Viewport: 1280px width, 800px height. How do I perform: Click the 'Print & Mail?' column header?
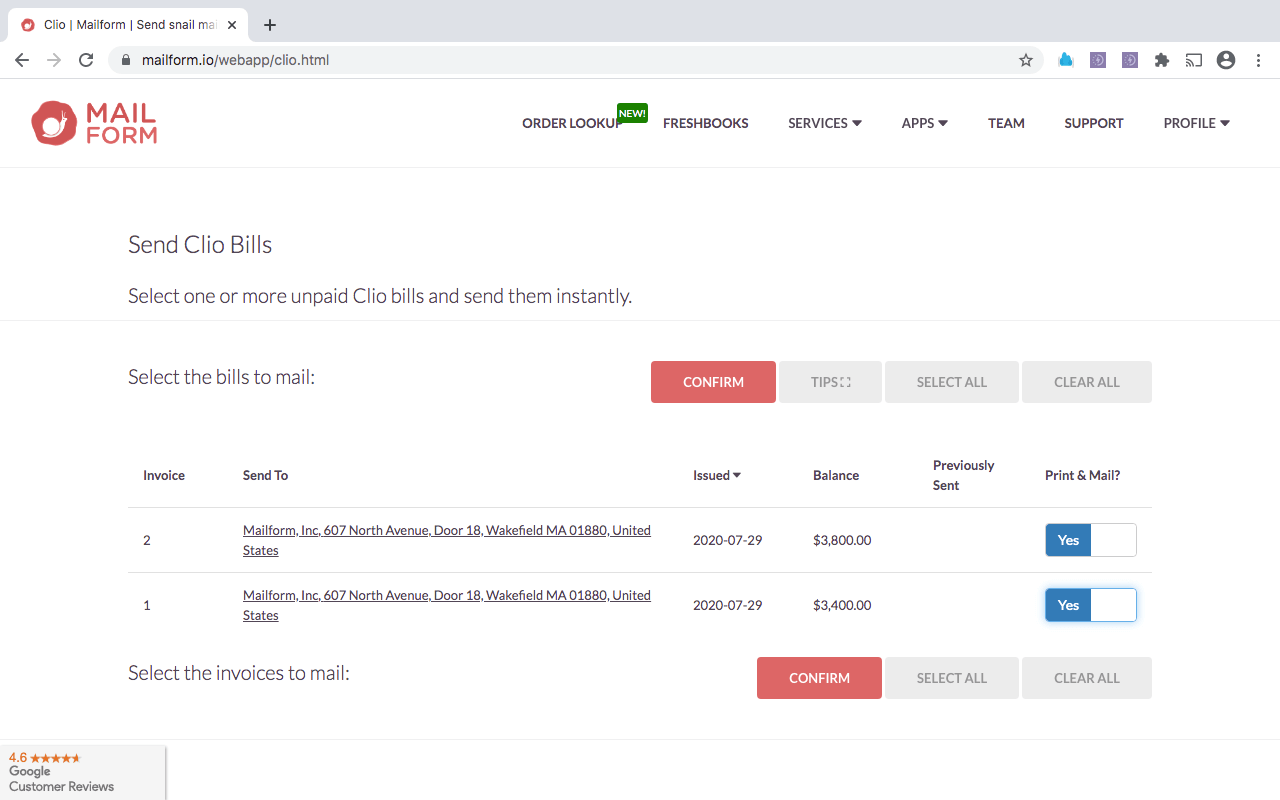click(1083, 475)
